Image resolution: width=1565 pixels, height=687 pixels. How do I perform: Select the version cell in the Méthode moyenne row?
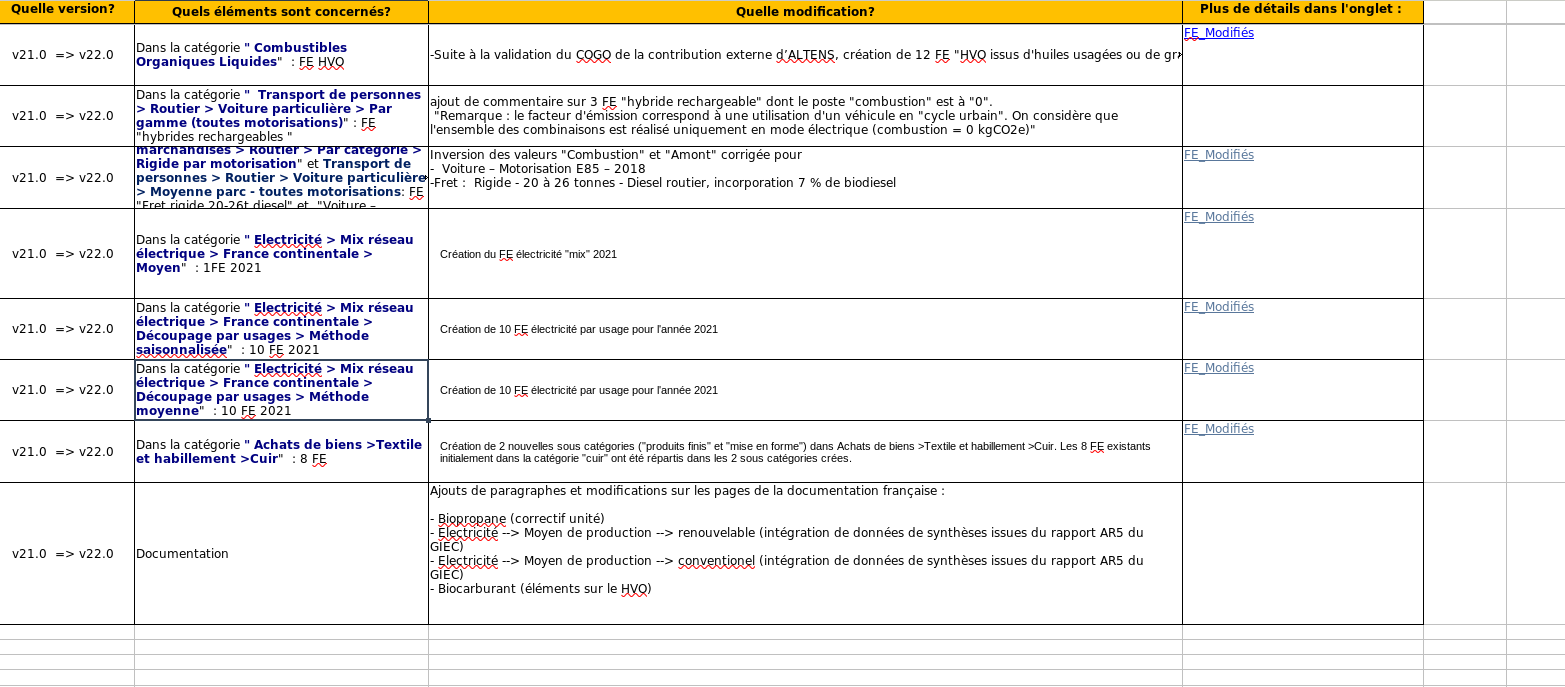pyautogui.click(x=67, y=390)
